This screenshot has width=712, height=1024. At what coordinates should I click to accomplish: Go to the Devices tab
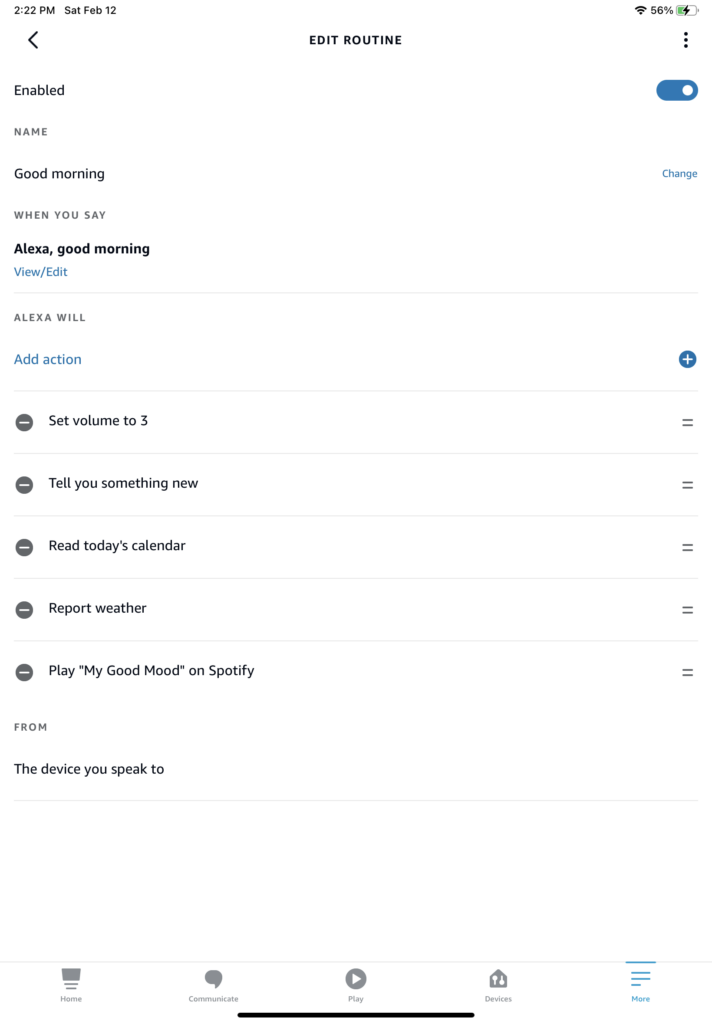(x=498, y=984)
